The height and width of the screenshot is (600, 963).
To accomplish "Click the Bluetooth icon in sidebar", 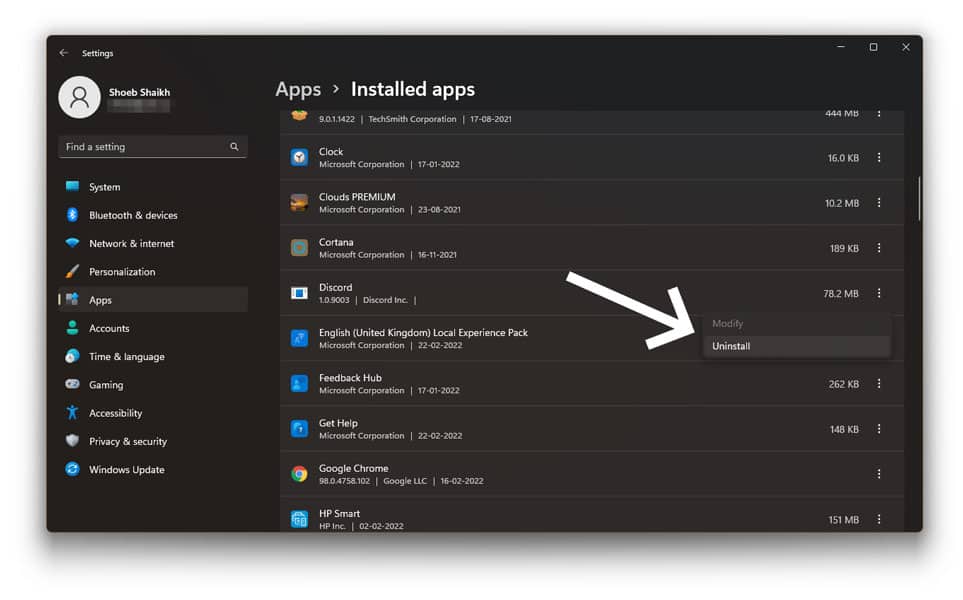I will [72, 214].
